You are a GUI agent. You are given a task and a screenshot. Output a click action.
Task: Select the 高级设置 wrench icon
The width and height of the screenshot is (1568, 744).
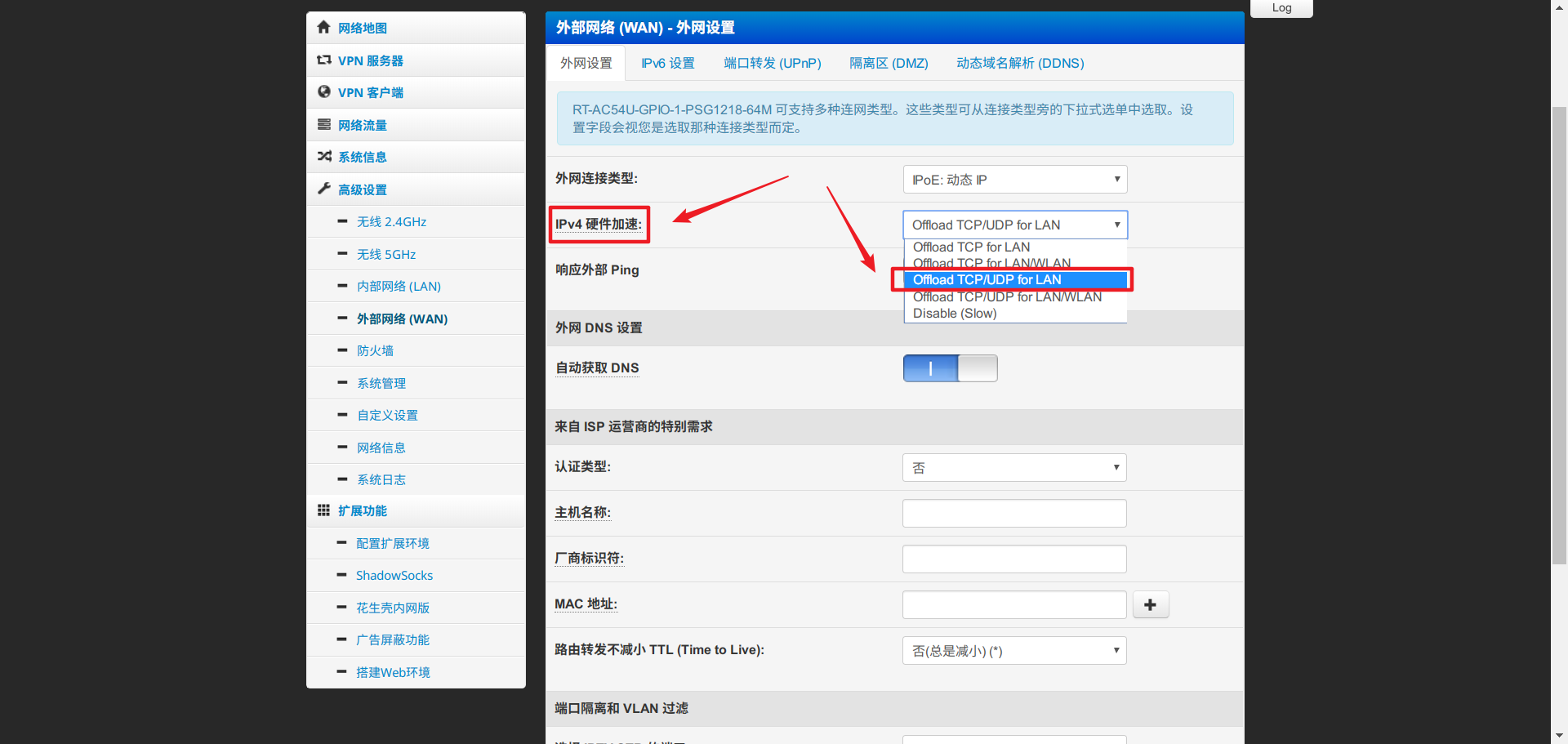pyautogui.click(x=323, y=188)
